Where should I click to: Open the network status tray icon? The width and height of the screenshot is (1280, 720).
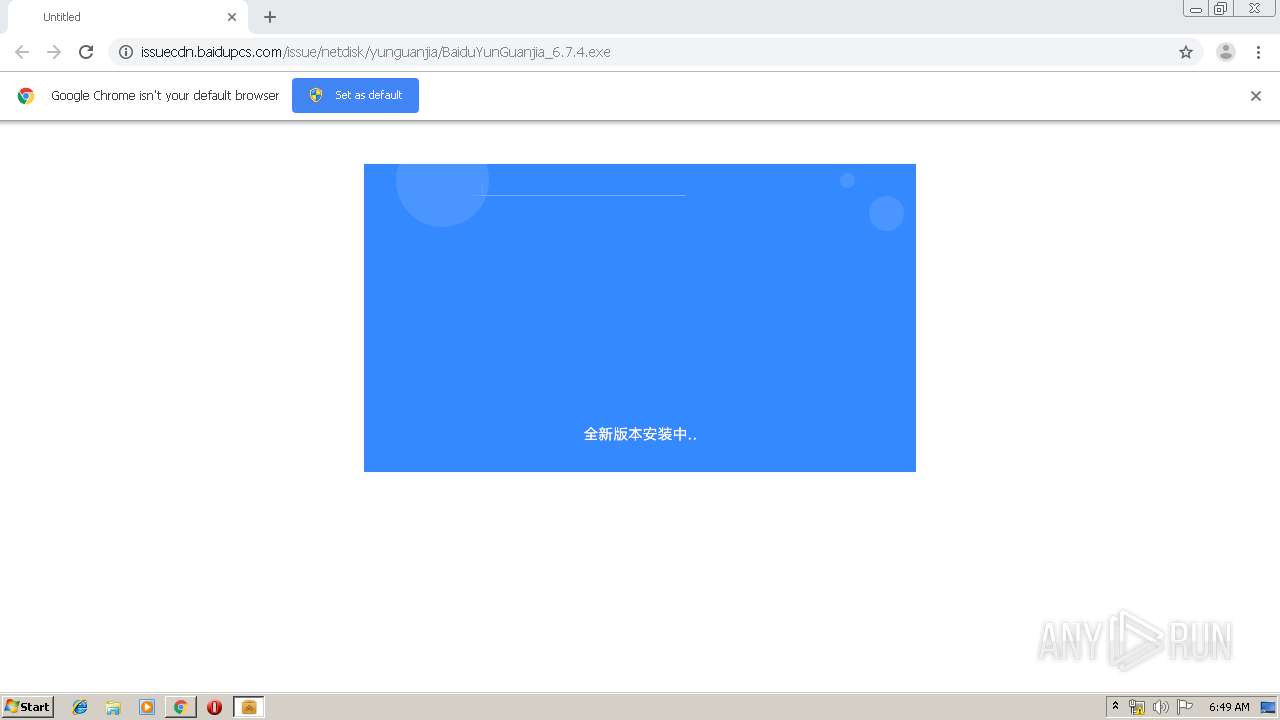pyautogui.click(x=1137, y=707)
